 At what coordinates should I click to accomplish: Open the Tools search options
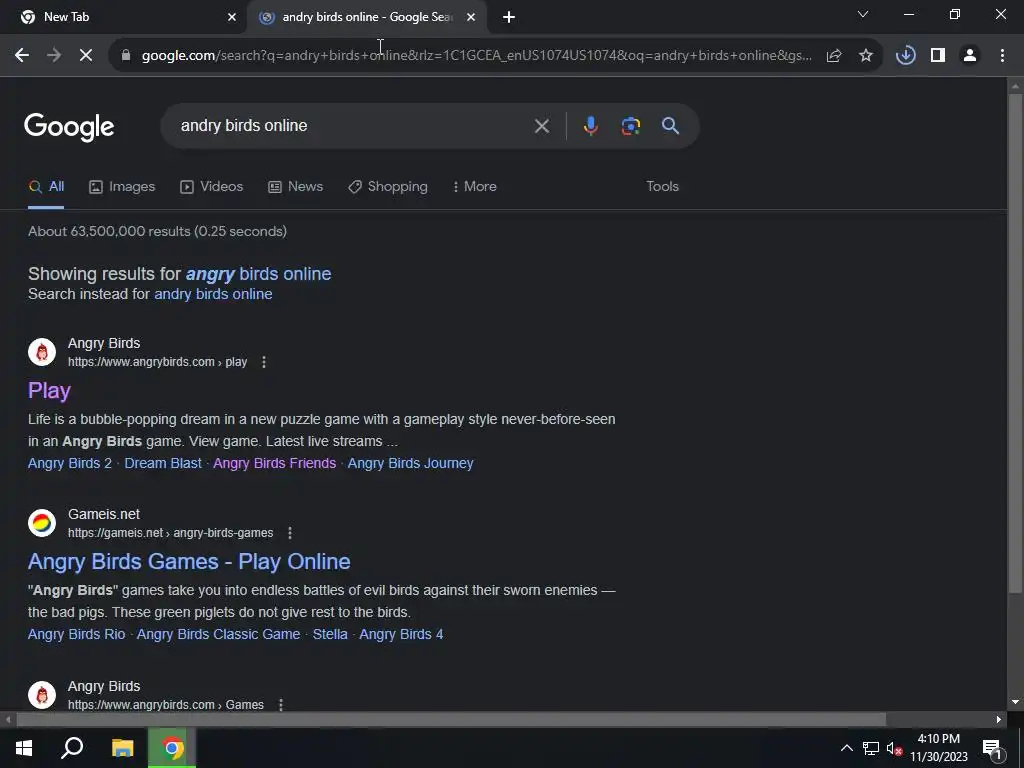662,187
